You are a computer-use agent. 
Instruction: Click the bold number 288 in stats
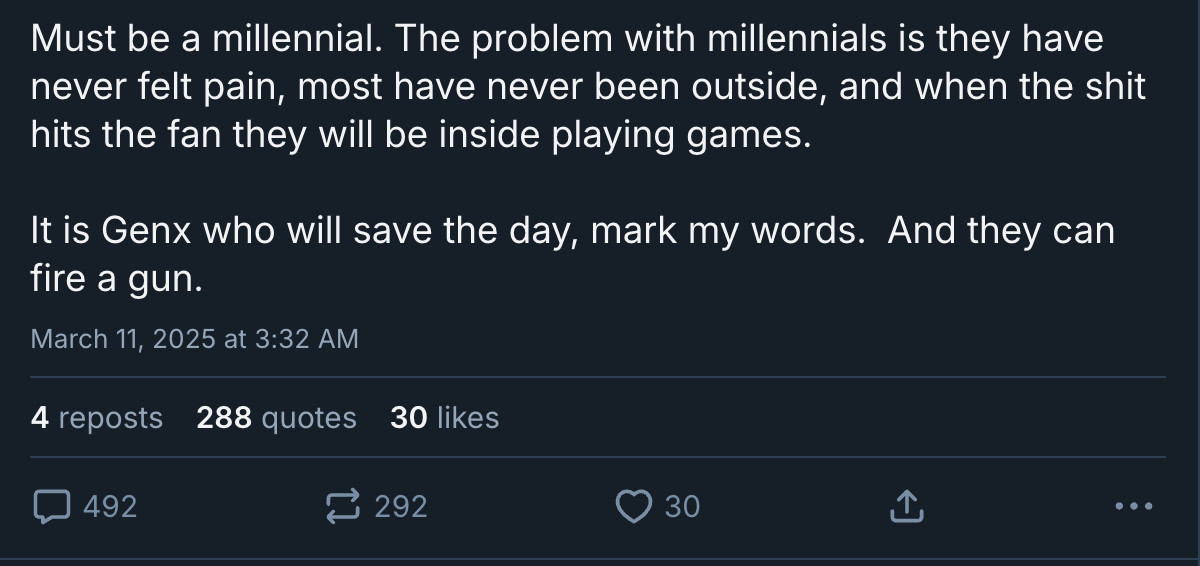[x=224, y=417]
